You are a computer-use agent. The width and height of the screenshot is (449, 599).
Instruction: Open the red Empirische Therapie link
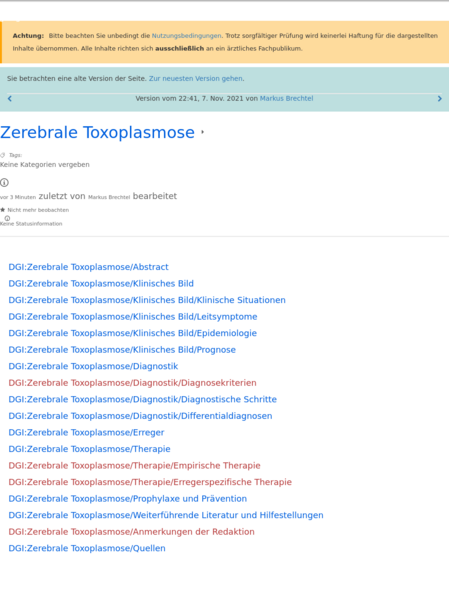coord(134,465)
